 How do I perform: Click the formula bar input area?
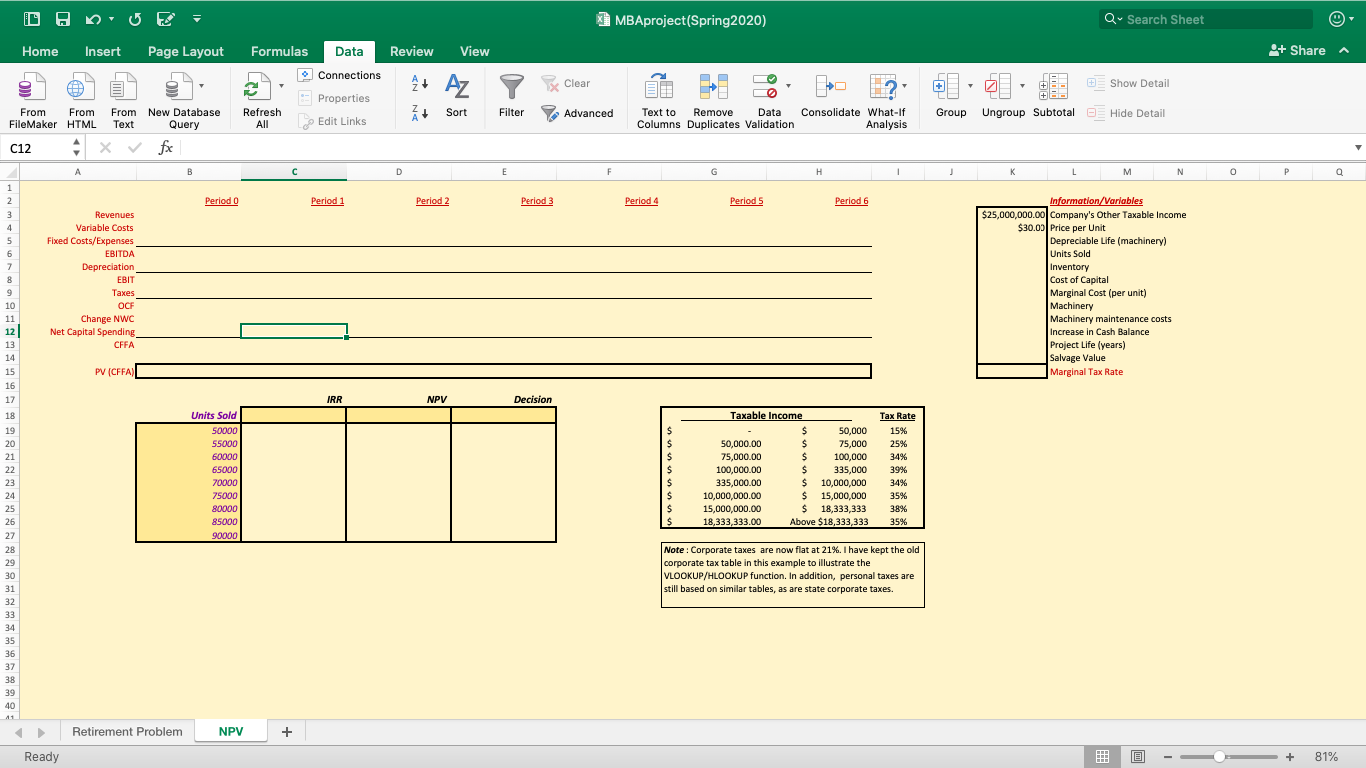pyautogui.click(x=765, y=147)
